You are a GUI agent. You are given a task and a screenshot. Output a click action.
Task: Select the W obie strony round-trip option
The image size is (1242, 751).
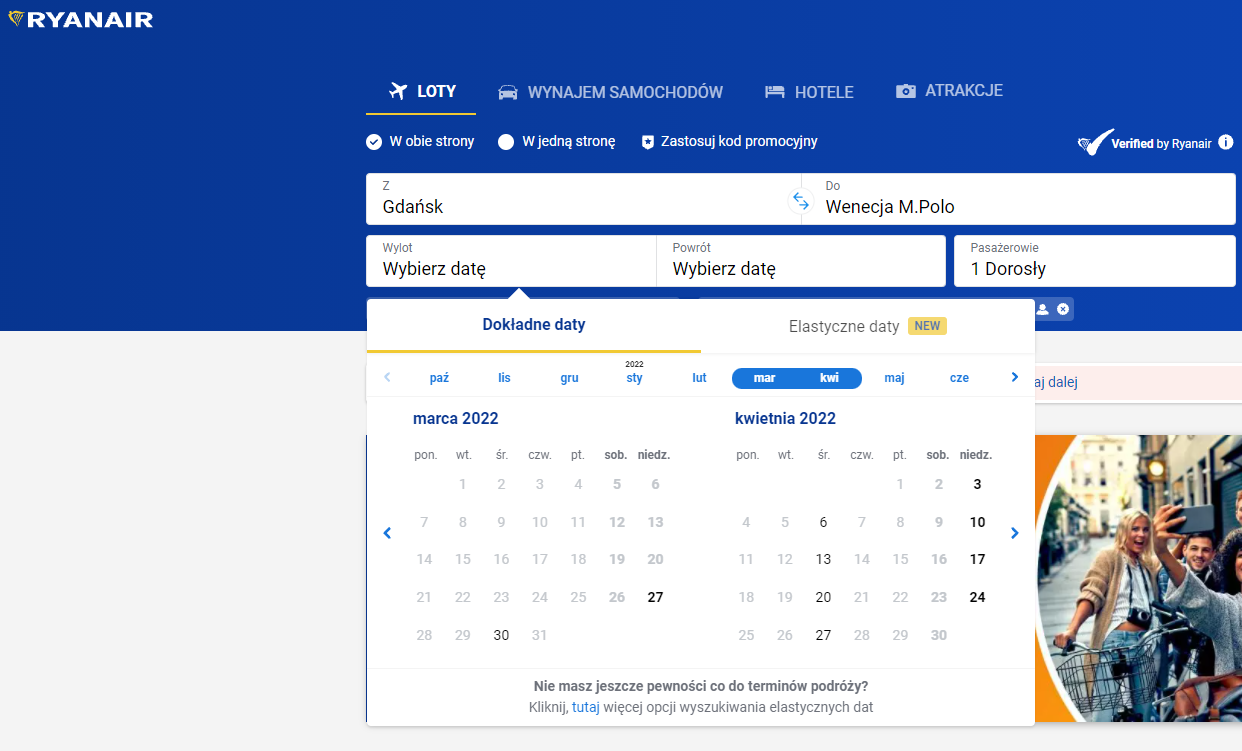(x=374, y=142)
